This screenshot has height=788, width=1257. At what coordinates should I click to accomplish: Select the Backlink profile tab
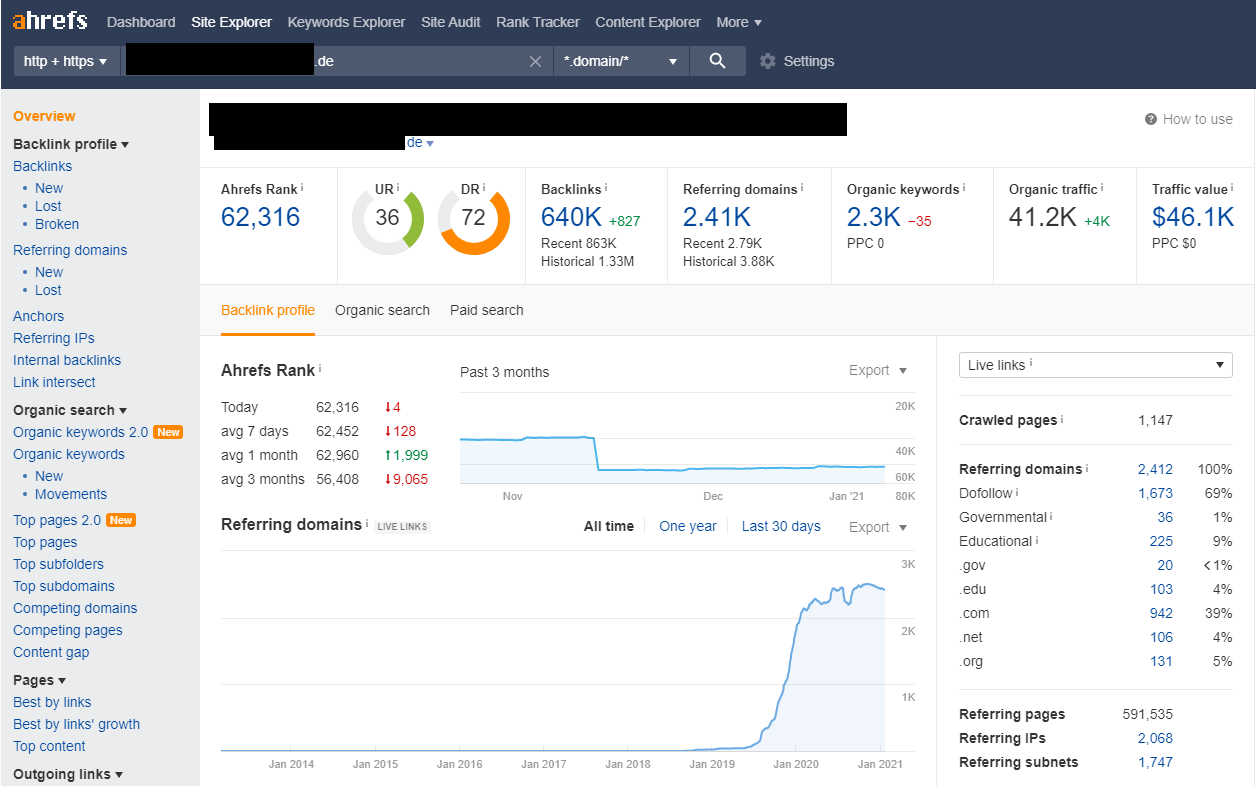268,310
